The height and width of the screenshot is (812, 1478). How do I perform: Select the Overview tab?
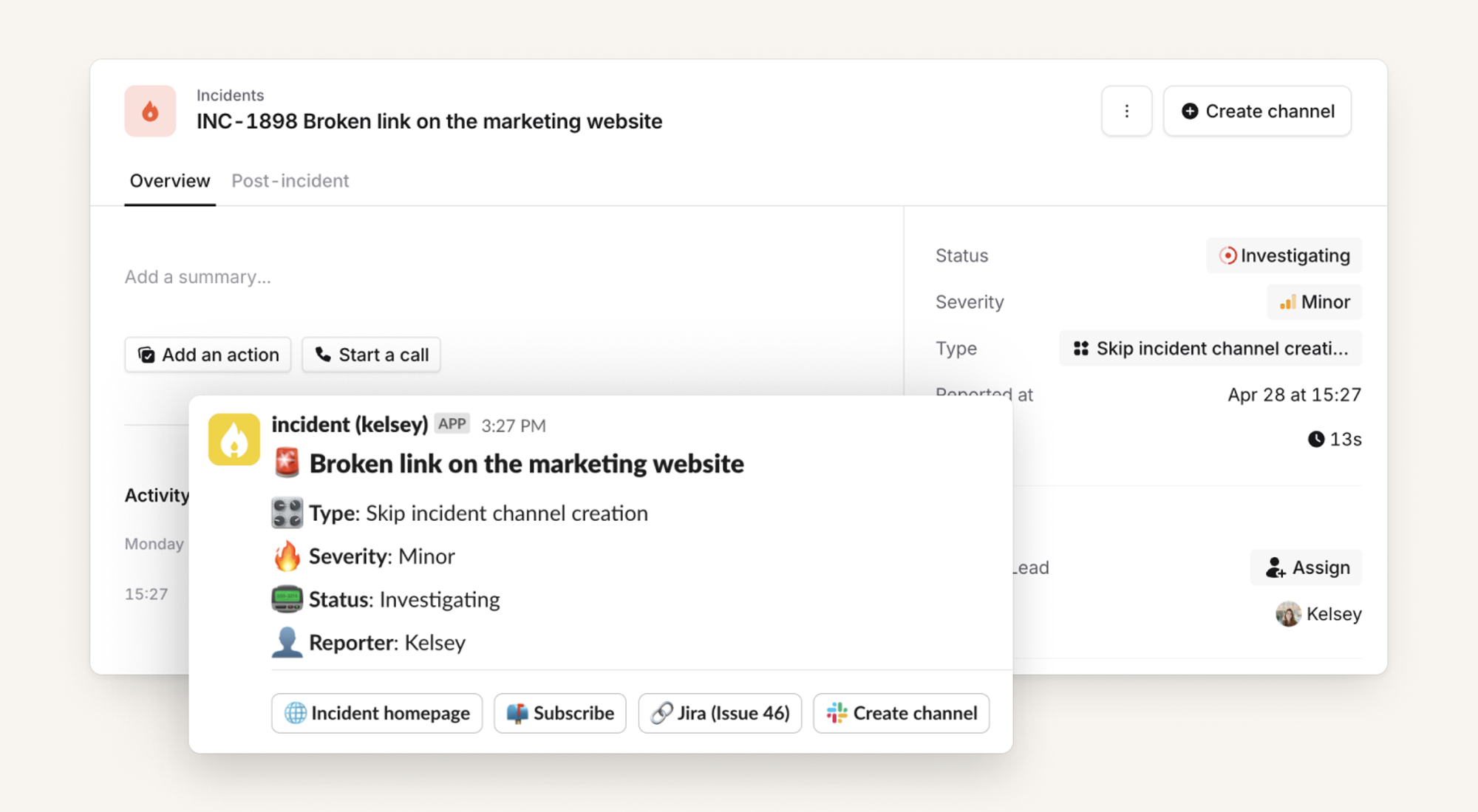coord(170,181)
